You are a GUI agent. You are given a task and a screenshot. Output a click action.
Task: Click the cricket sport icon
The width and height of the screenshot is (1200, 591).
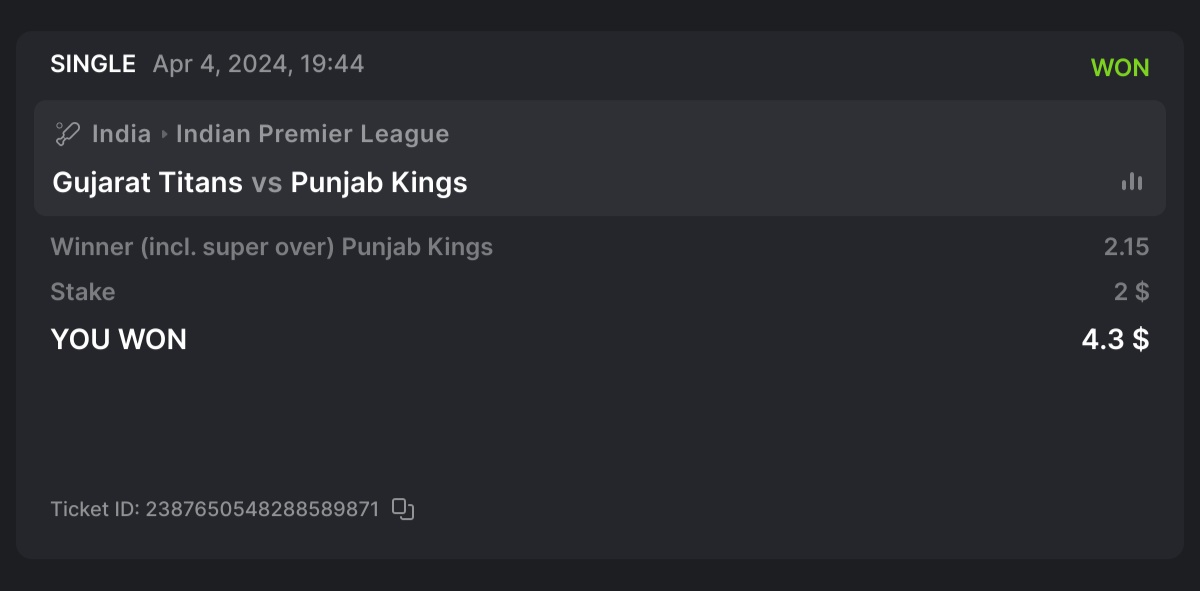67,133
